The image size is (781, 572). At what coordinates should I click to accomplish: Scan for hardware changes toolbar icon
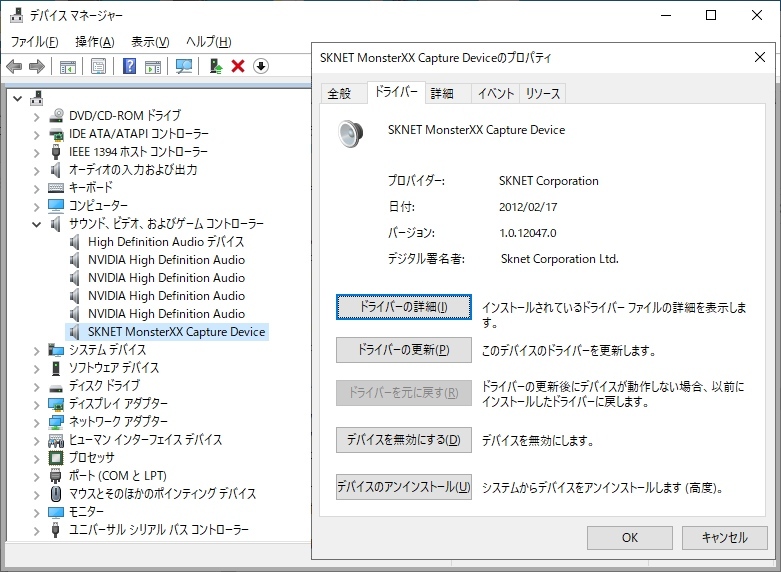click(x=184, y=66)
